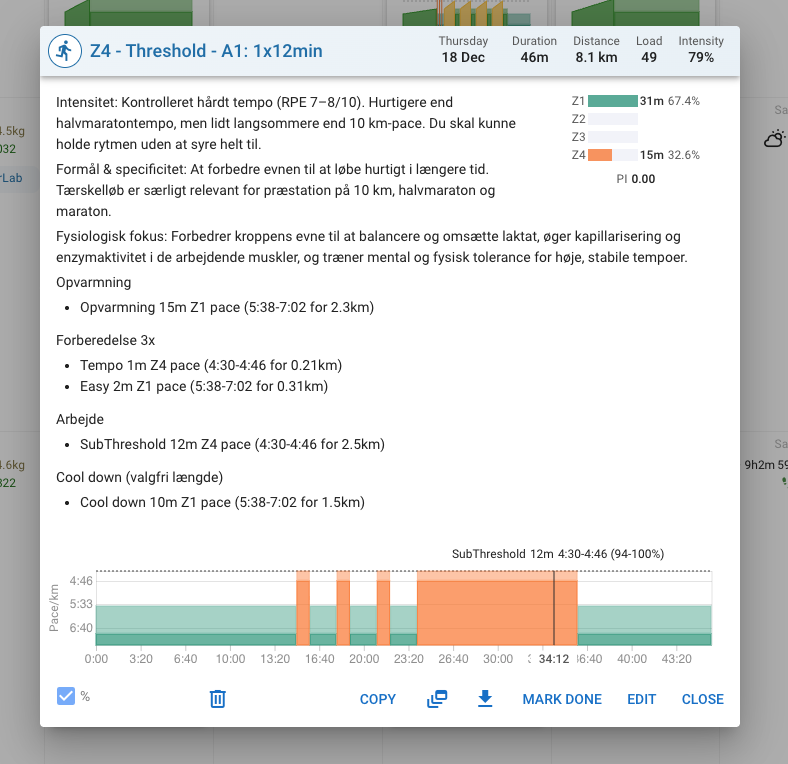The image size is (788, 764).
Task: Click the 34:12 timeline marker
Action: pyautogui.click(x=554, y=659)
